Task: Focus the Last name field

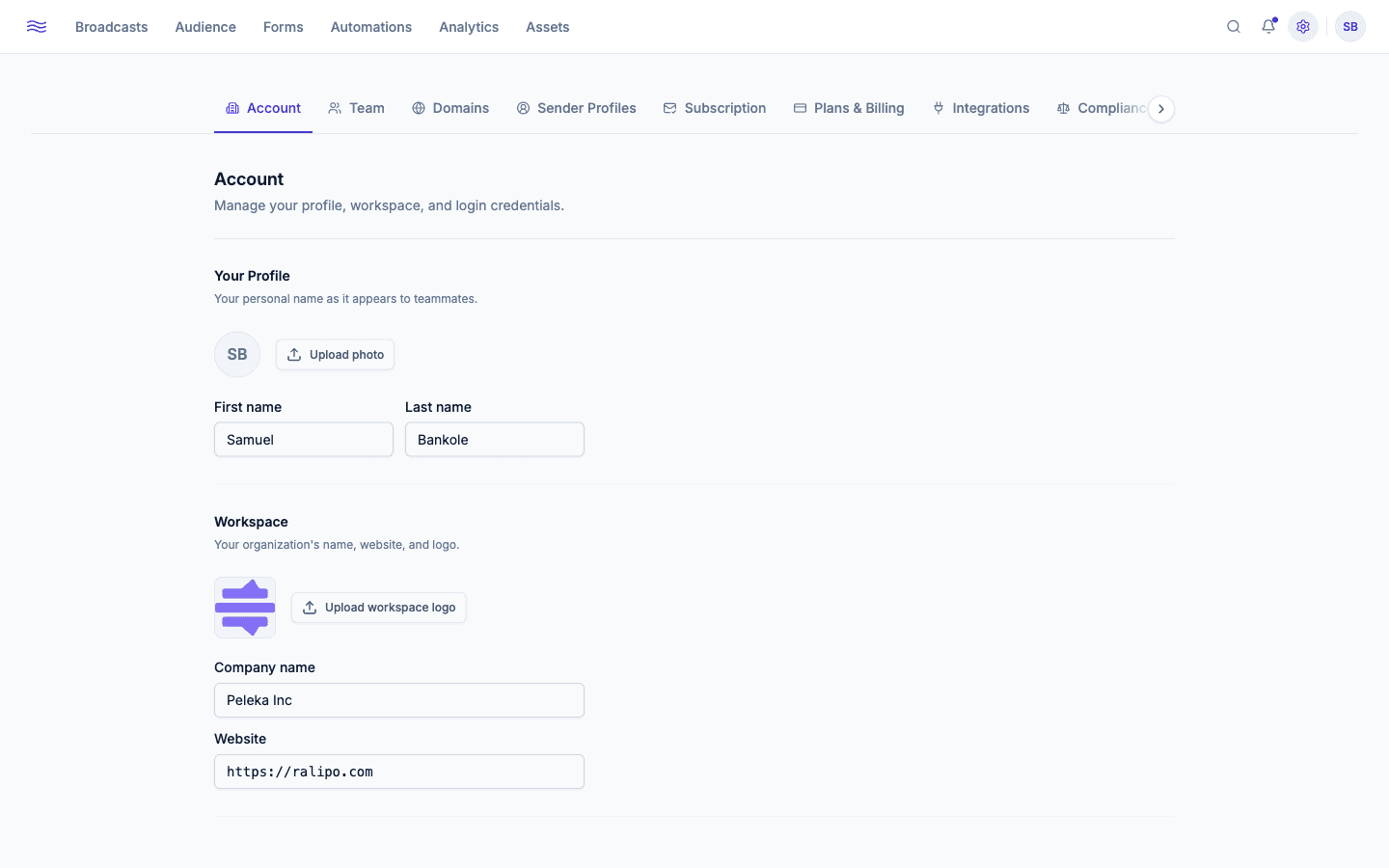Action: (495, 440)
